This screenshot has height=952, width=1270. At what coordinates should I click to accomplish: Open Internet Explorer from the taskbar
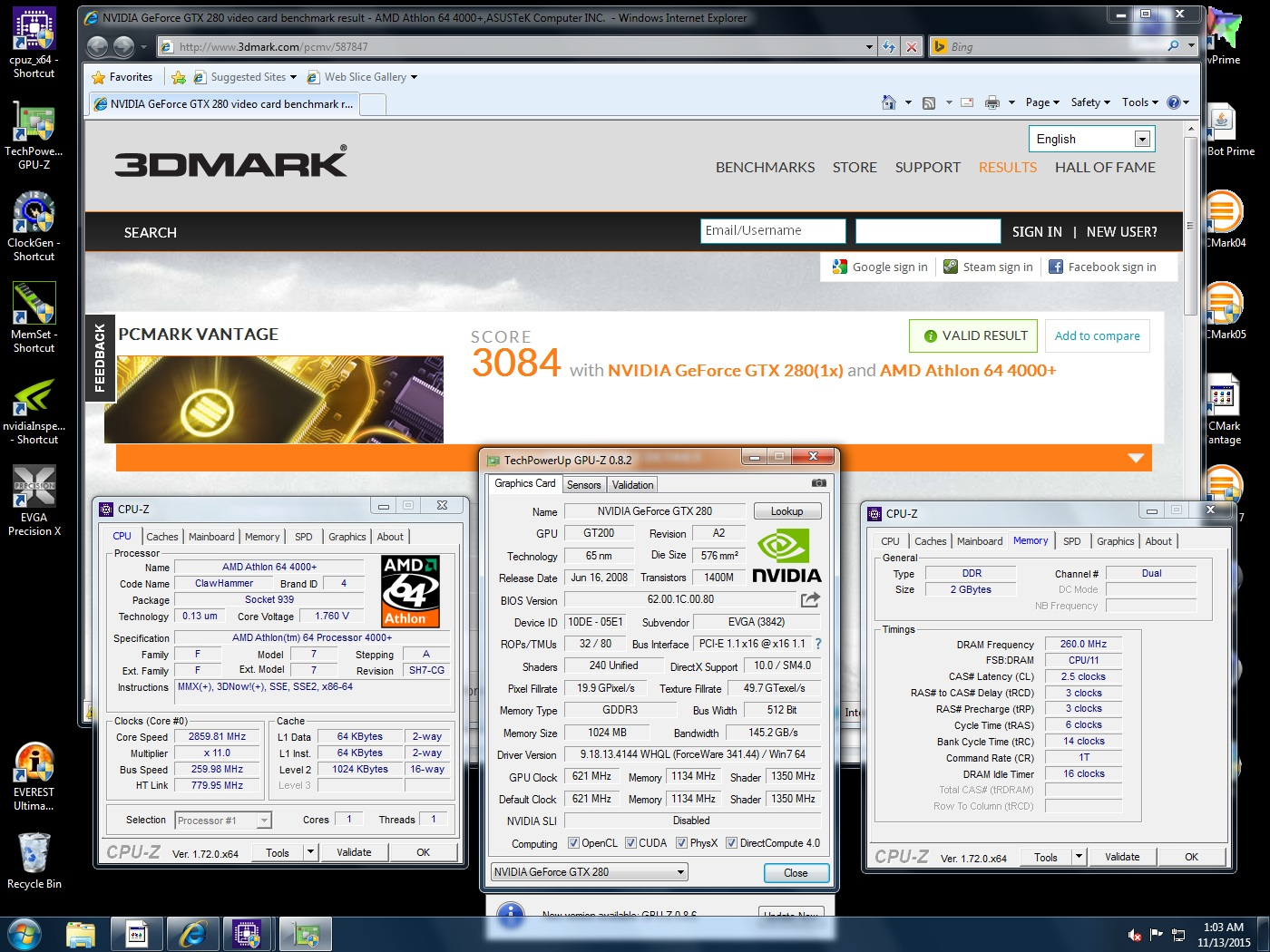(192, 934)
